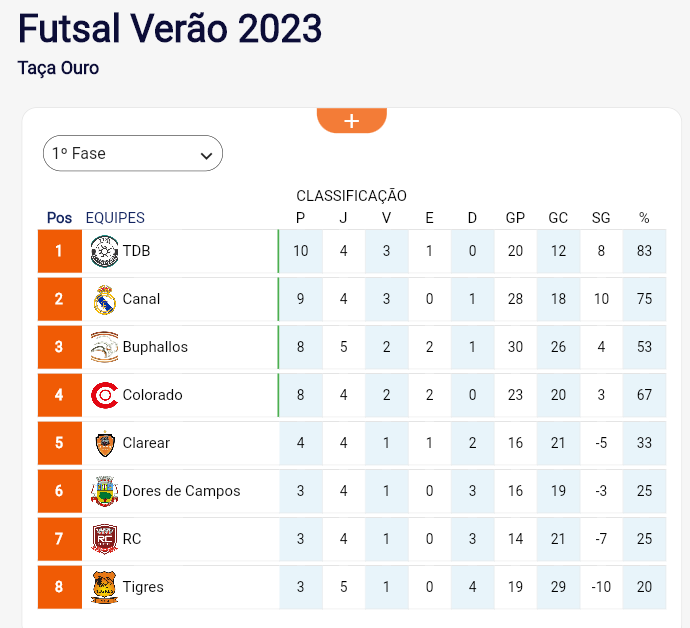The height and width of the screenshot is (628, 690).
Task: Click the dropdown chevron arrow
Action: 206,155
